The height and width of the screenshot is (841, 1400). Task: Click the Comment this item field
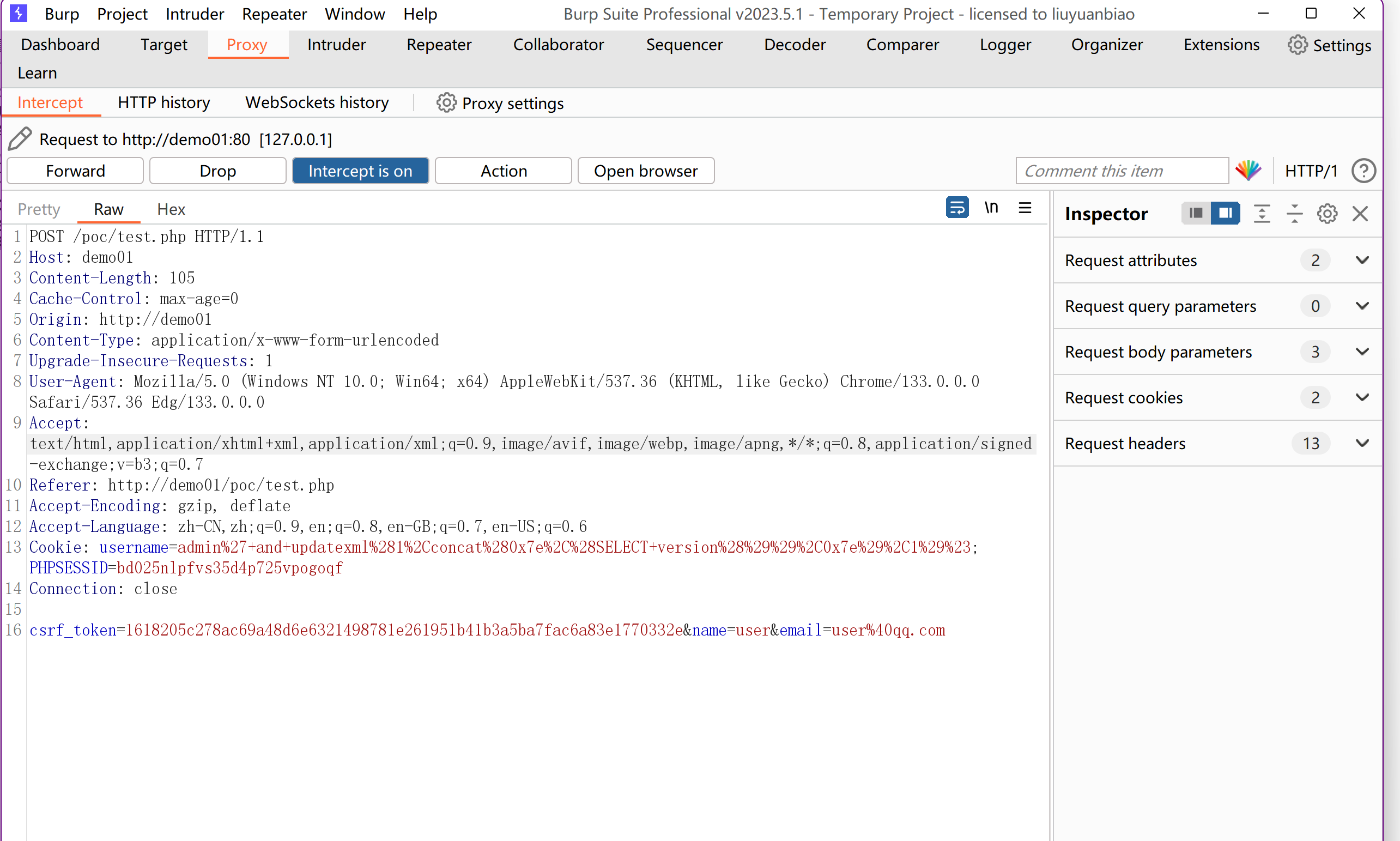[1122, 171]
